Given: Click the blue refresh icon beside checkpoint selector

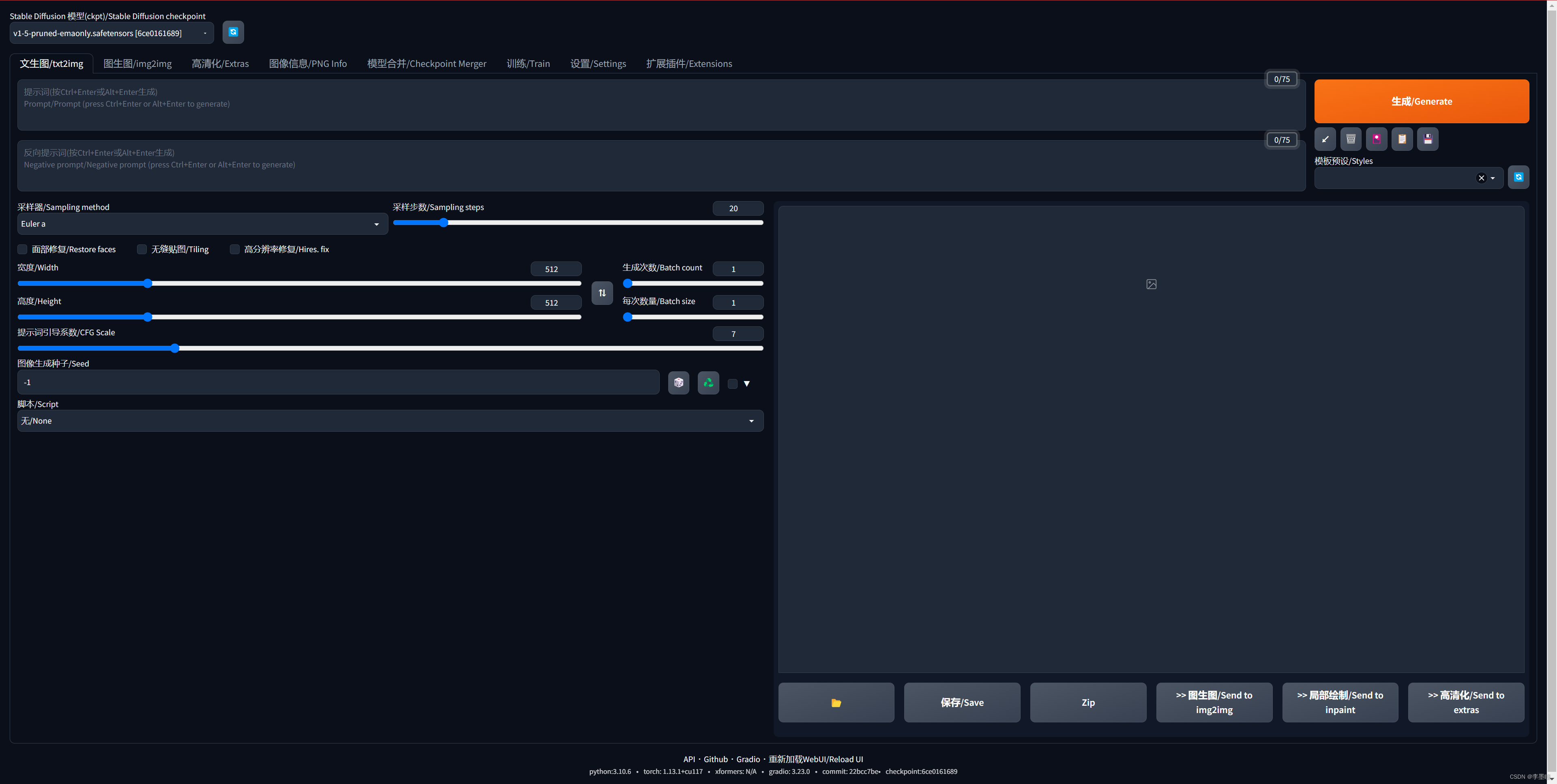Looking at the screenshot, I should coord(233,32).
